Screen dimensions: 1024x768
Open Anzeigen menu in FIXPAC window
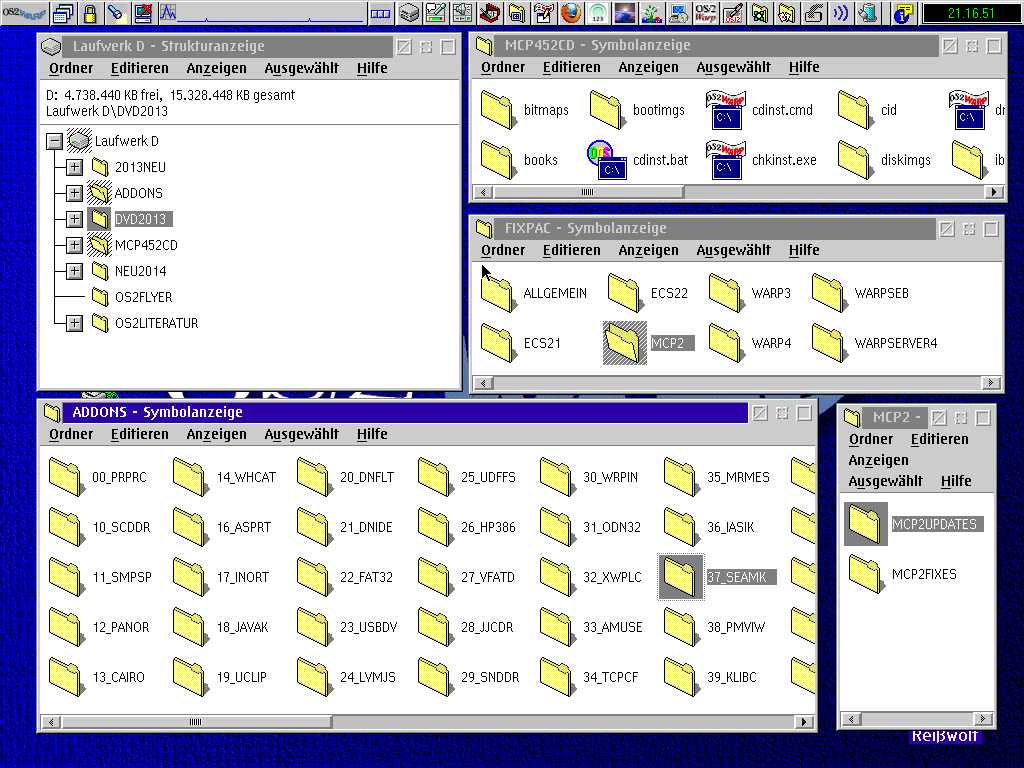click(648, 250)
